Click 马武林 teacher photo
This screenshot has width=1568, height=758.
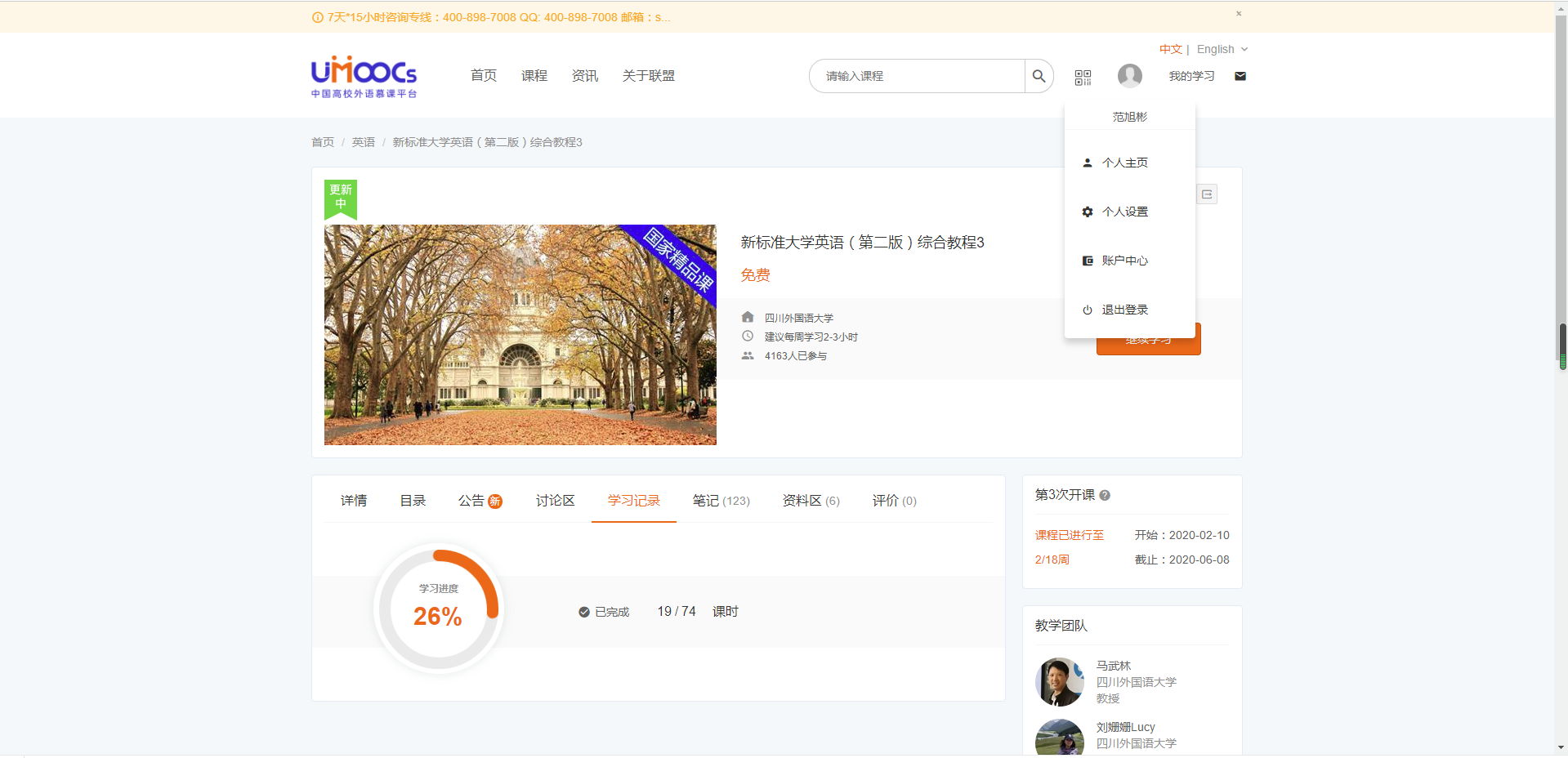pos(1060,682)
